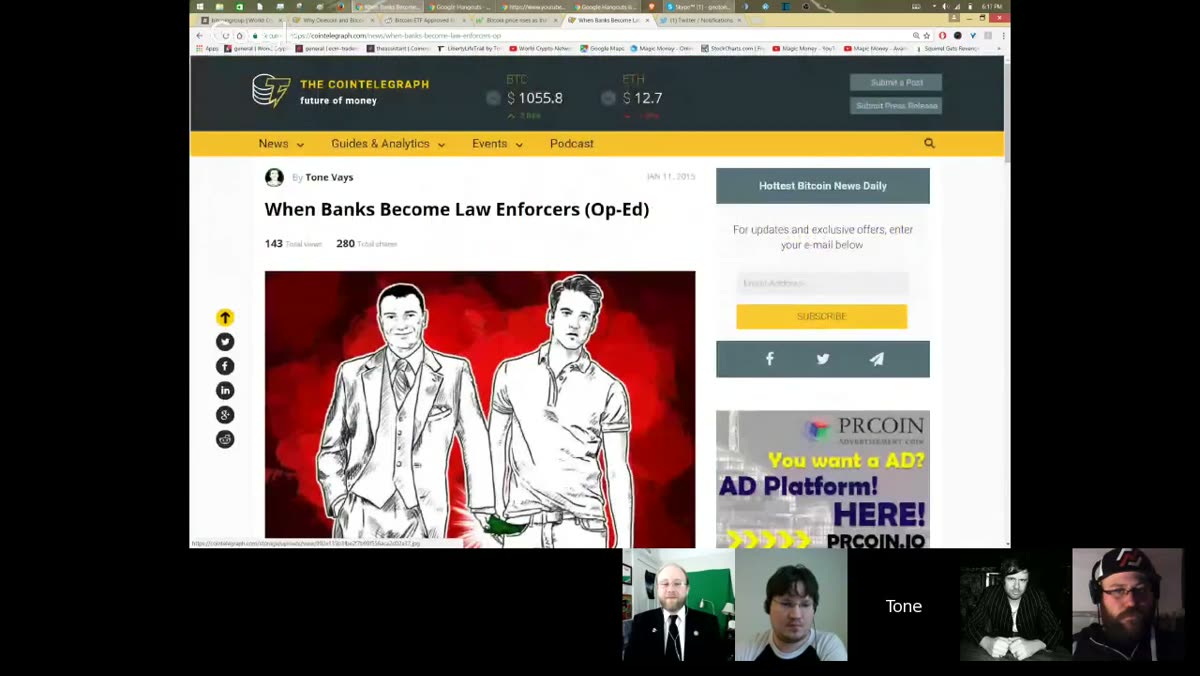Image resolution: width=1200 pixels, height=676 pixels.
Task: Share the article on LinkedIn from sidebar
Action: point(225,390)
